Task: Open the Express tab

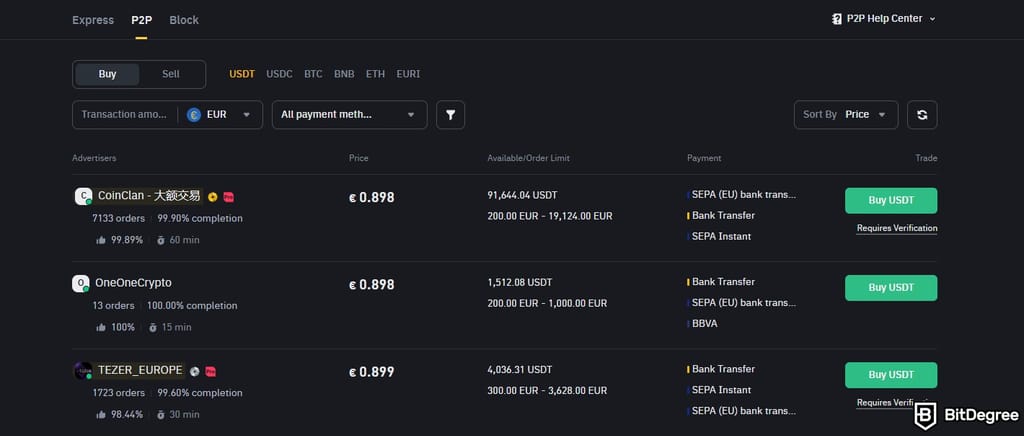Action: tap(93, 20)
